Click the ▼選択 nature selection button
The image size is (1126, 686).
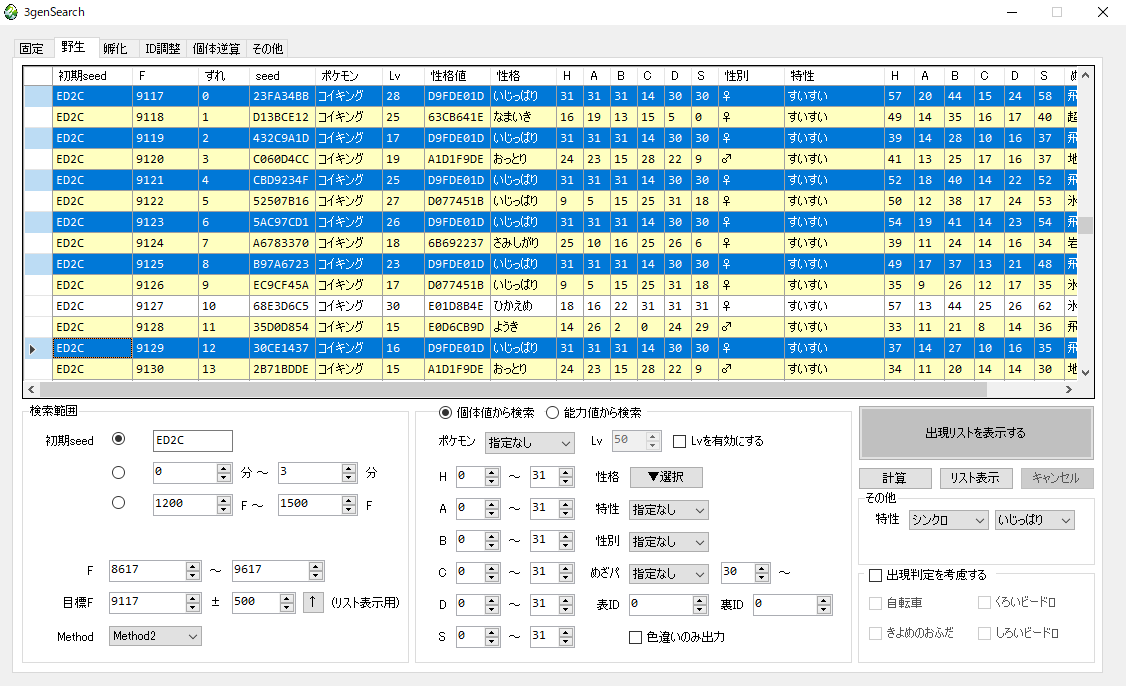[x=666, y=477]
